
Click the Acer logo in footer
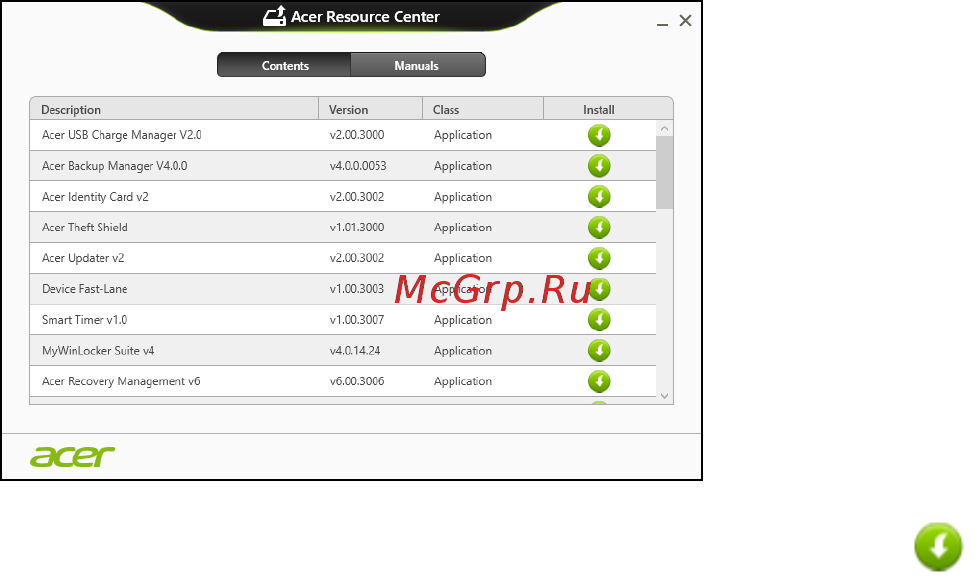click(72, 457)
